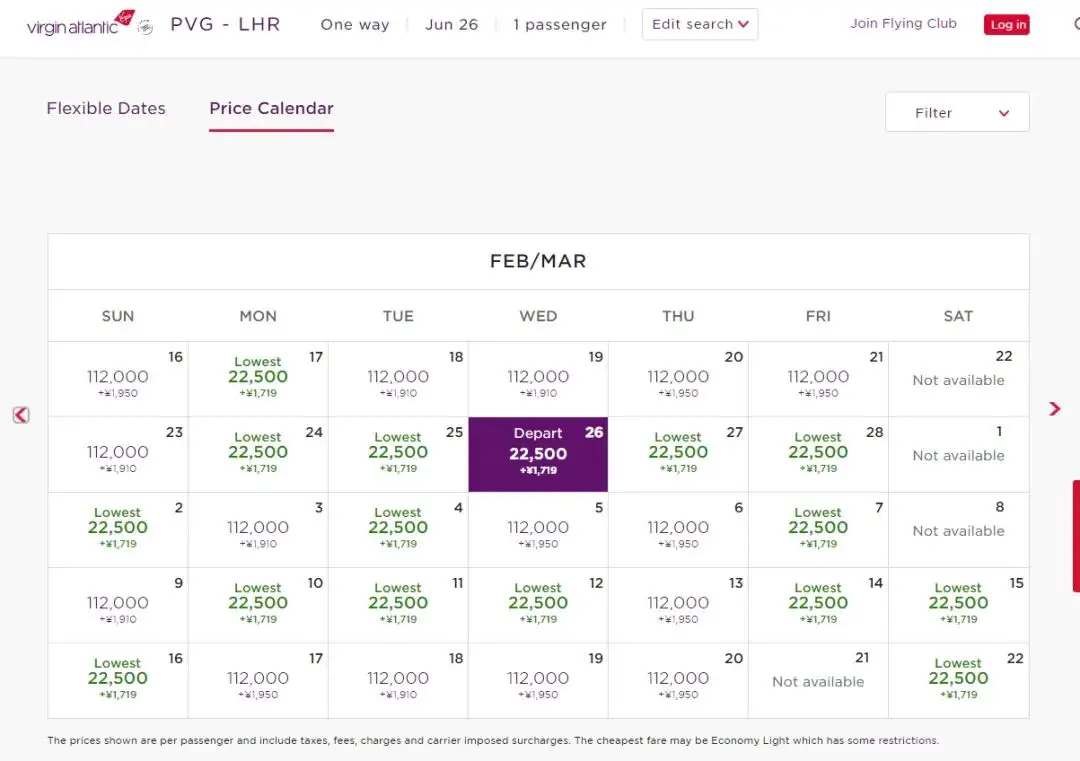This screenshot has height=761, width=1080.
Task: Switch to the Flexible Dates tab
Action: (x=106, y=109)
